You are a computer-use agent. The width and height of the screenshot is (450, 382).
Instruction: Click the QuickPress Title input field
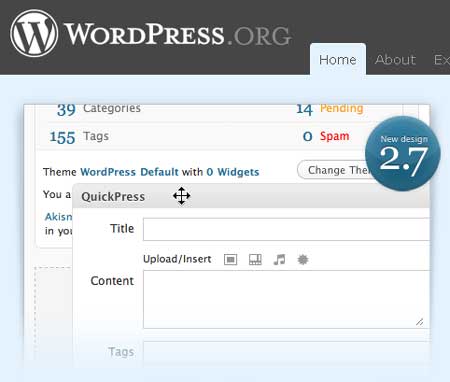point(286,229)
